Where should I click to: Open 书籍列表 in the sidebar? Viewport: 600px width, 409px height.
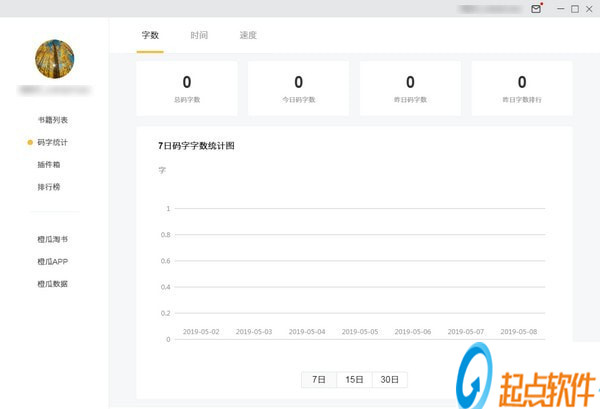[x=52, y=120]
